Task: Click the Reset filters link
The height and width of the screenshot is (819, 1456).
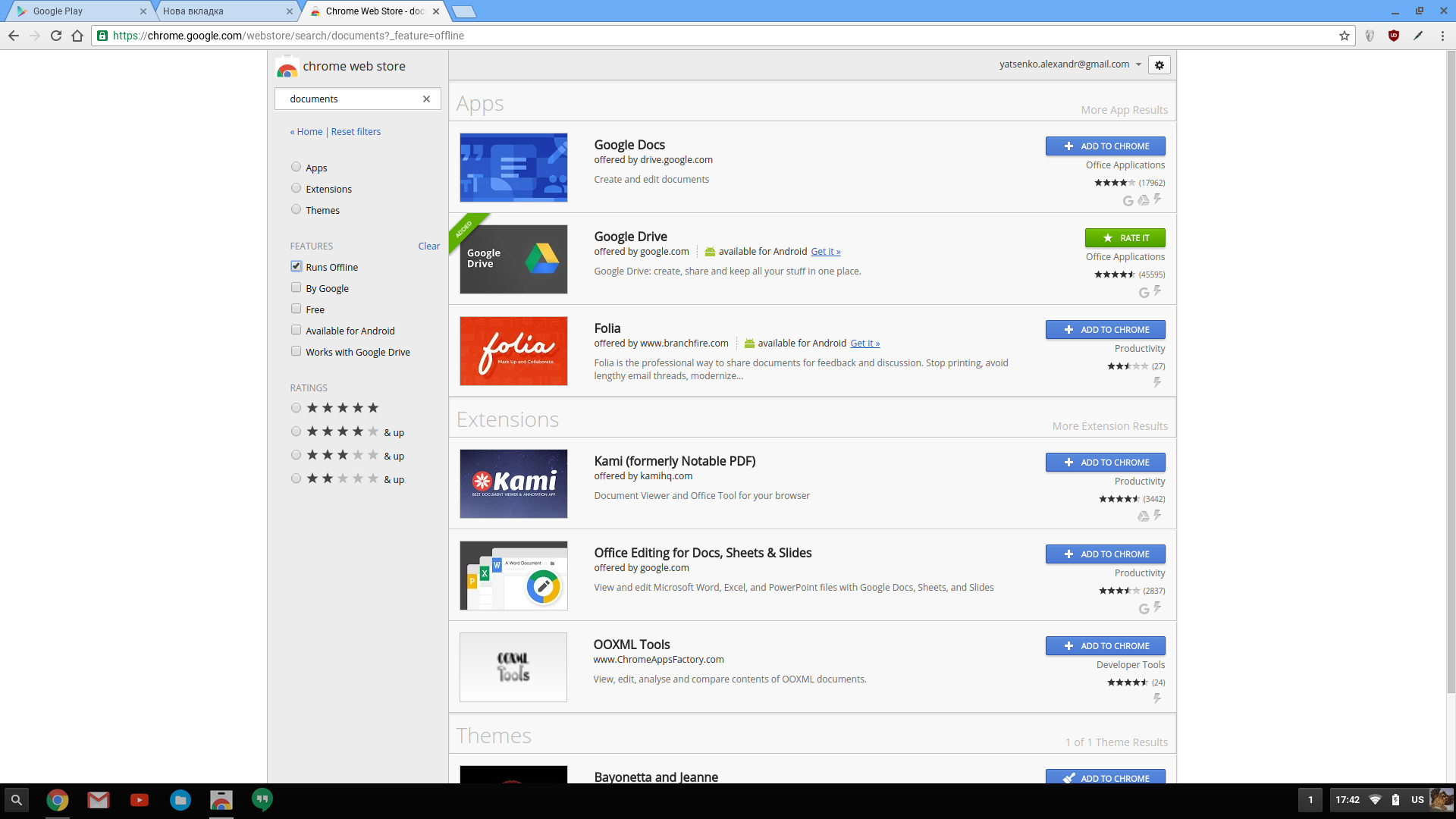Action: 356,132
